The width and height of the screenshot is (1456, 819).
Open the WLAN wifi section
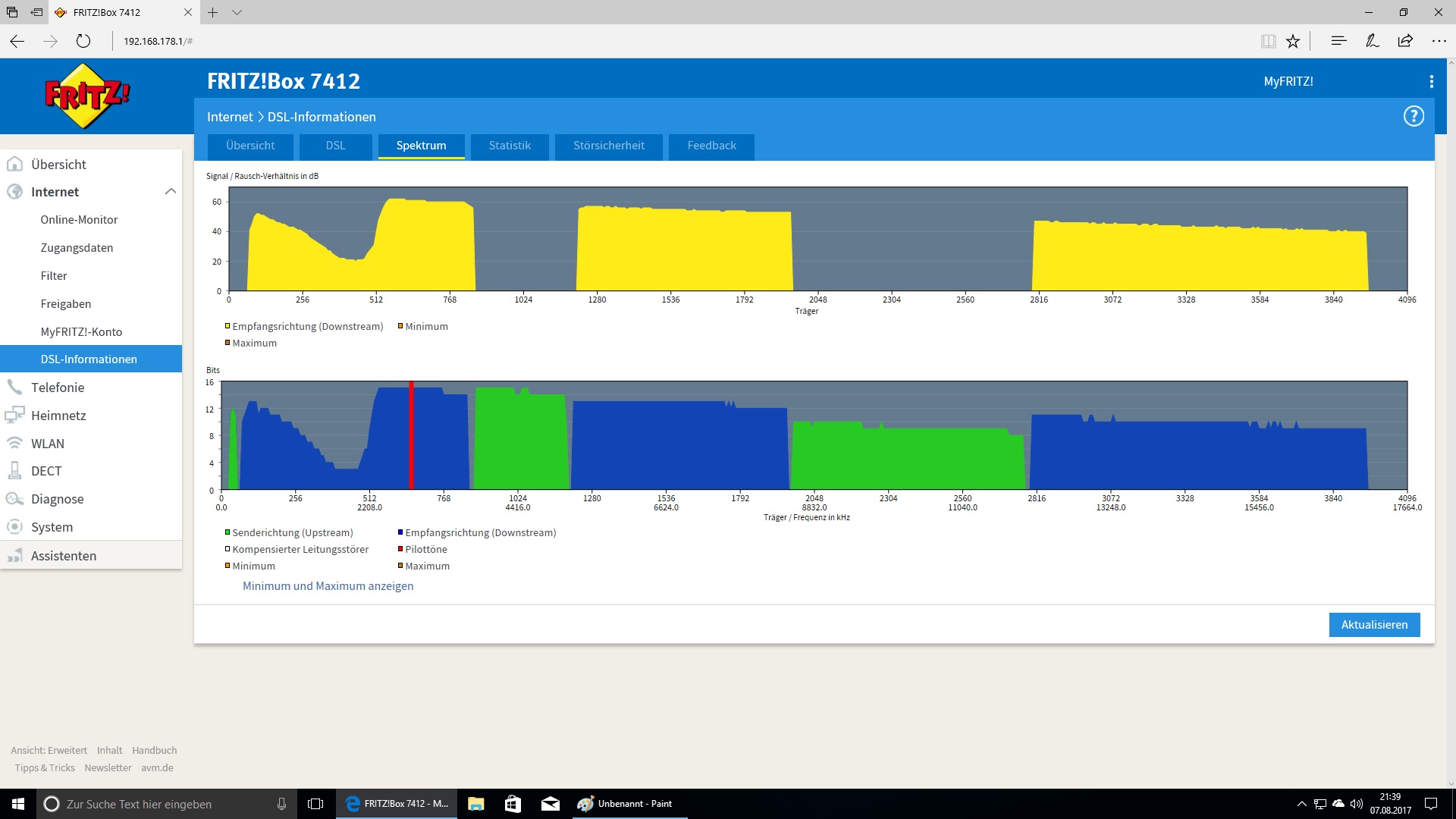click(x=47, y=444)
